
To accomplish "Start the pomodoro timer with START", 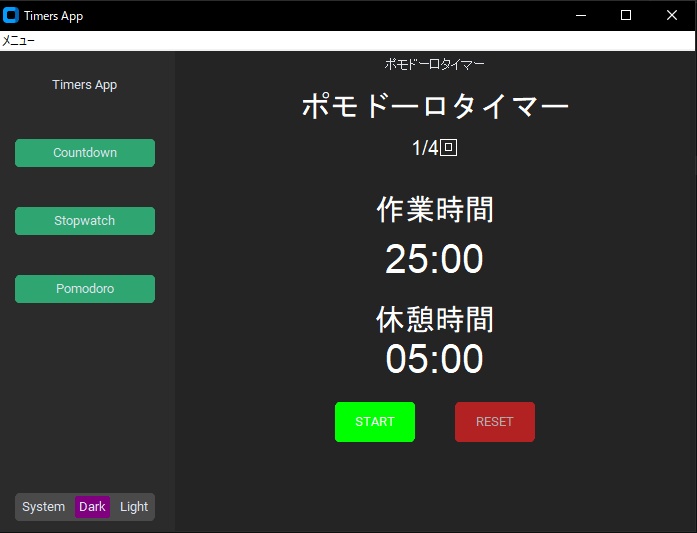I will [375, 422].
